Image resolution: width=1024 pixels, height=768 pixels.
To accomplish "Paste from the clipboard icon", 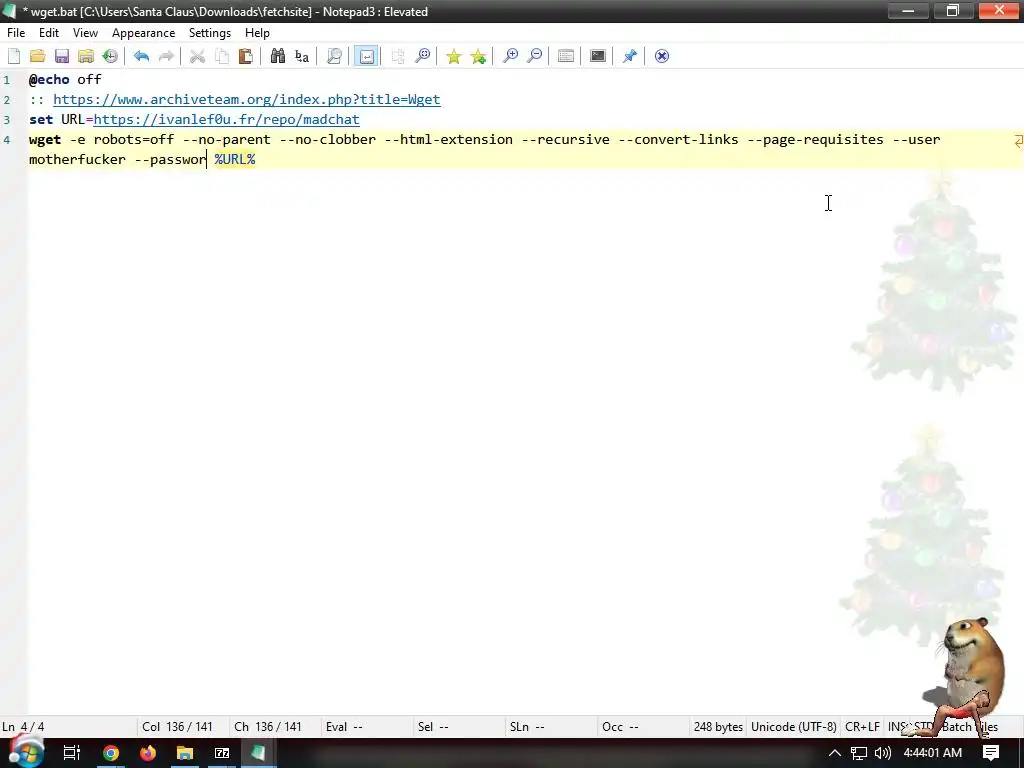I will [246, 56].
